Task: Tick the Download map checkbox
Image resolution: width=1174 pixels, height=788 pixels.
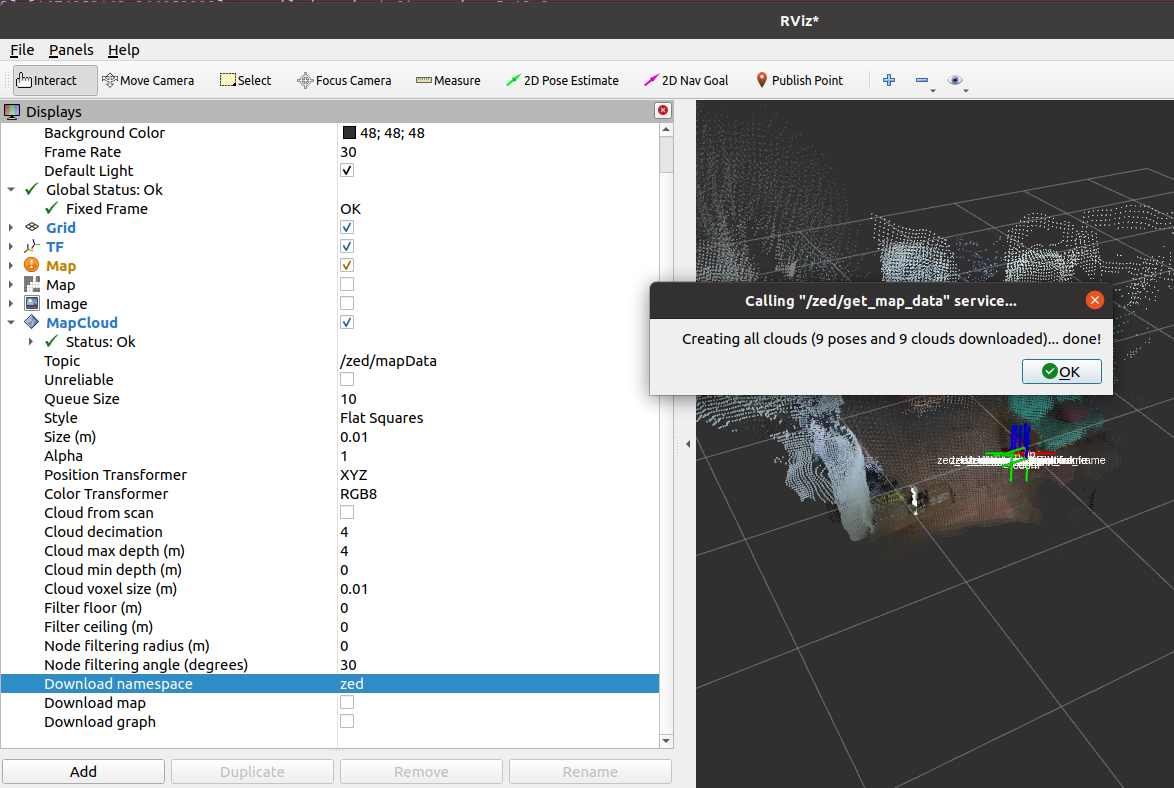Action: click(x=347, y=703)
